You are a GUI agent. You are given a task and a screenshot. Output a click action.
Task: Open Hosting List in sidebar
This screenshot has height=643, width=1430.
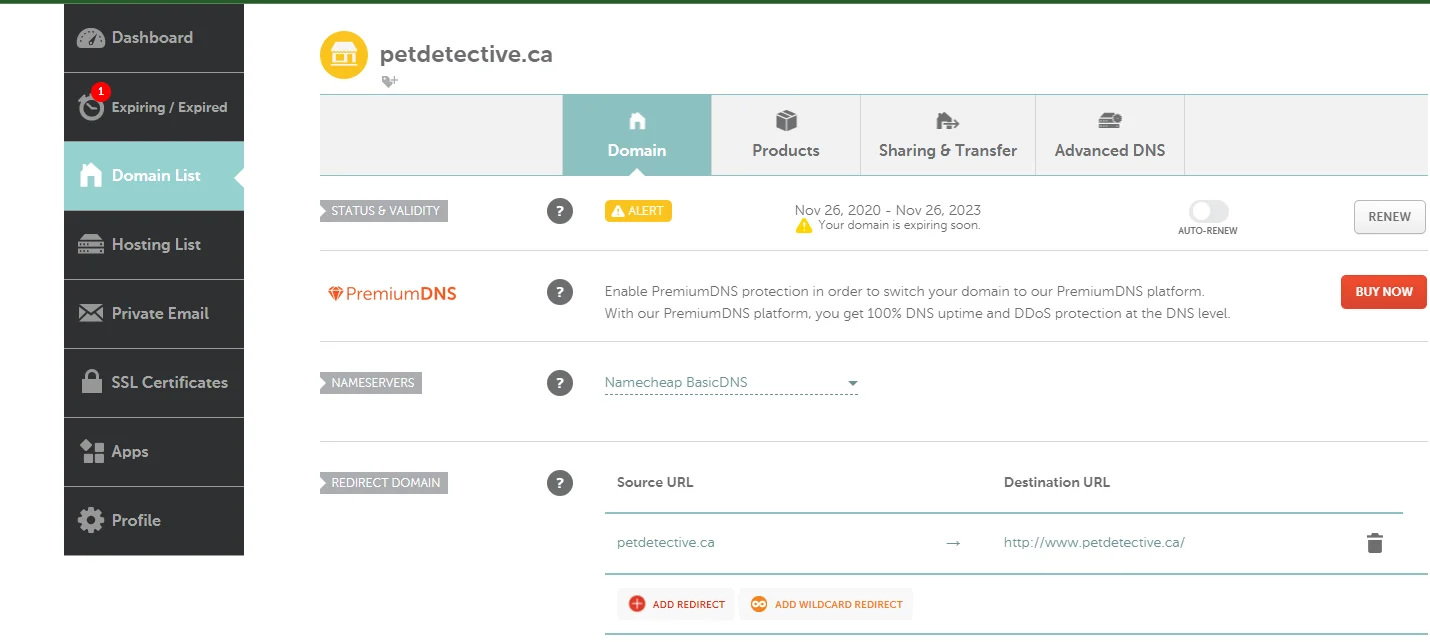tap(154, 244)
